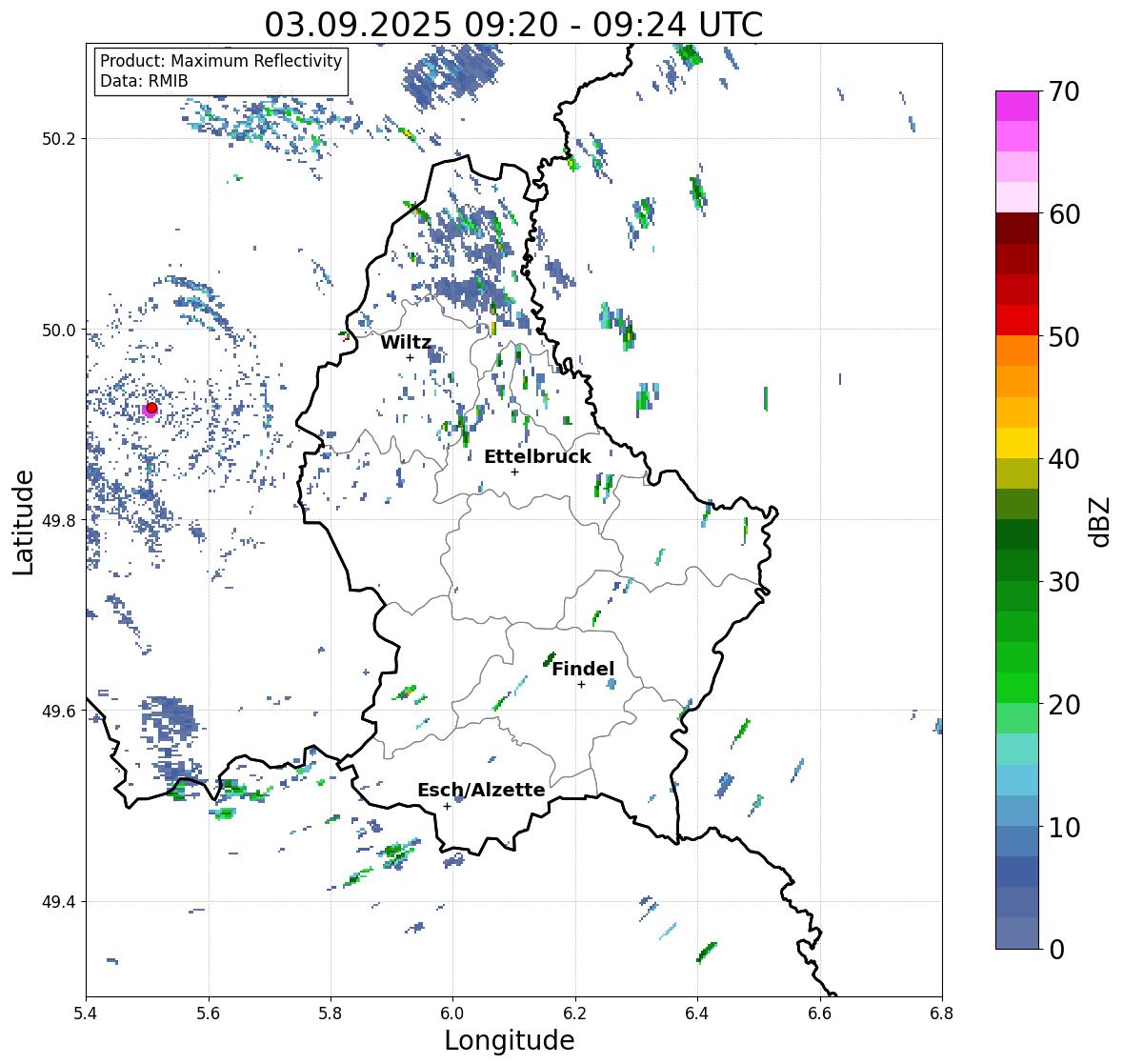Click the 5.6 longitude tick label
This screenshot has width=1123, height=1064.
pyautogui.click(x=209, y=1014)
